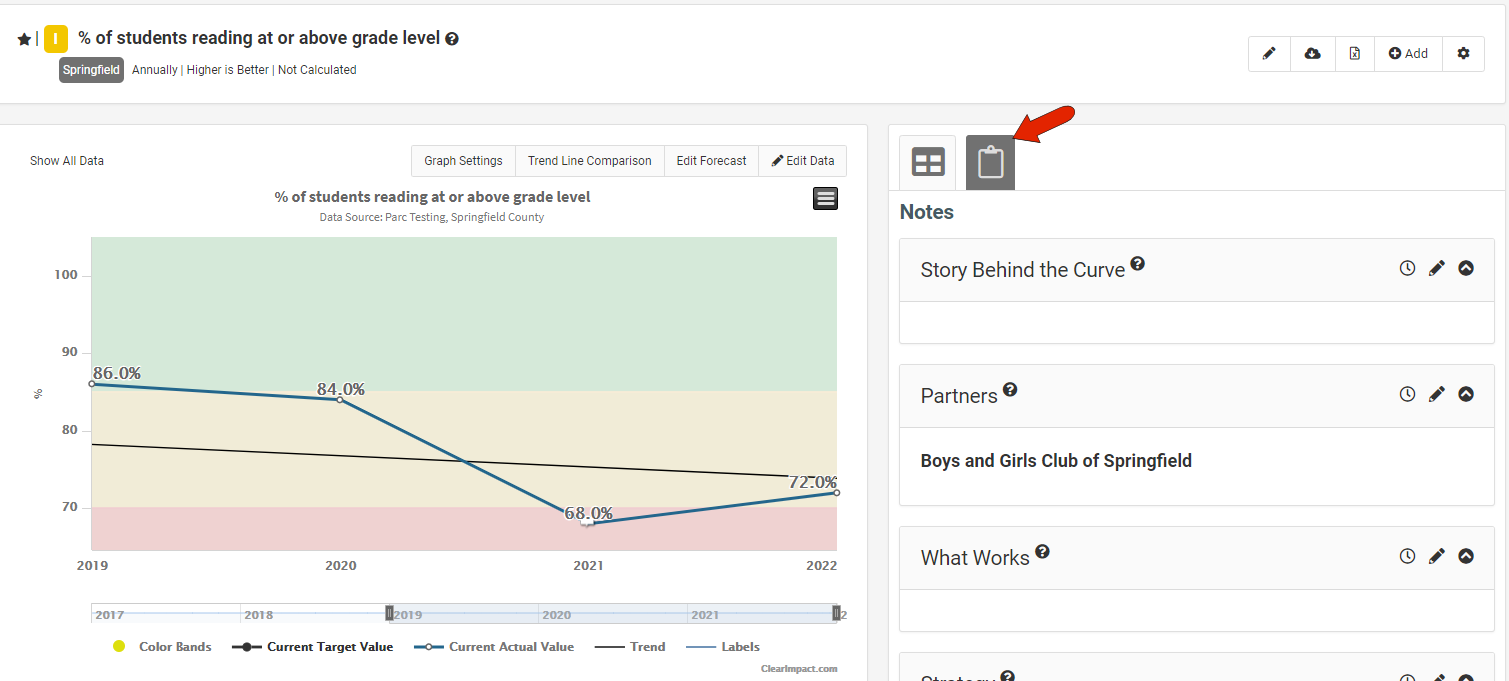Click the cloud download icon
This screenshot has width=1509, height=681.
click(1313, 54)
